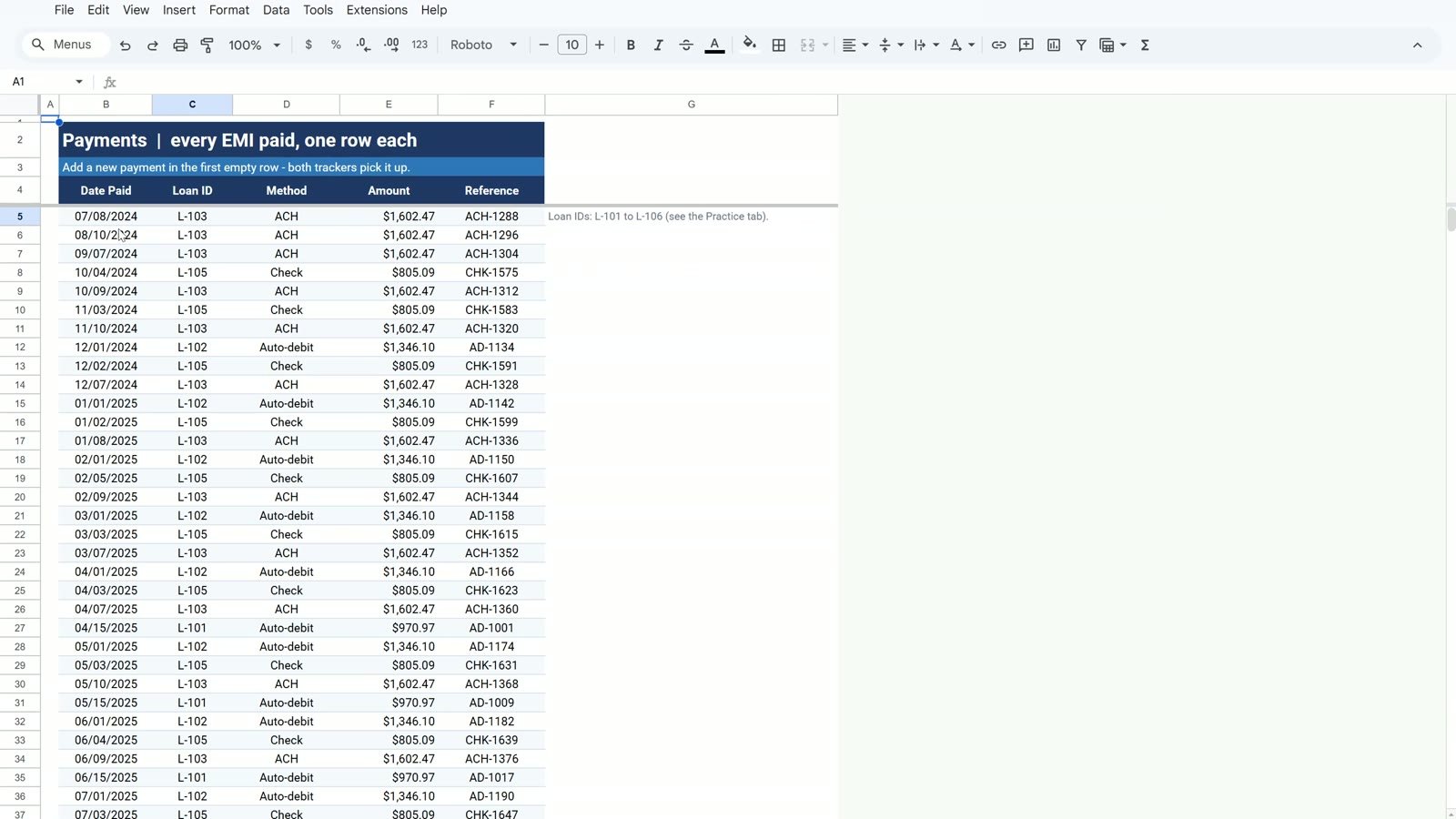Select column C header
1456x819 pixels.
[x=192, y=105]
